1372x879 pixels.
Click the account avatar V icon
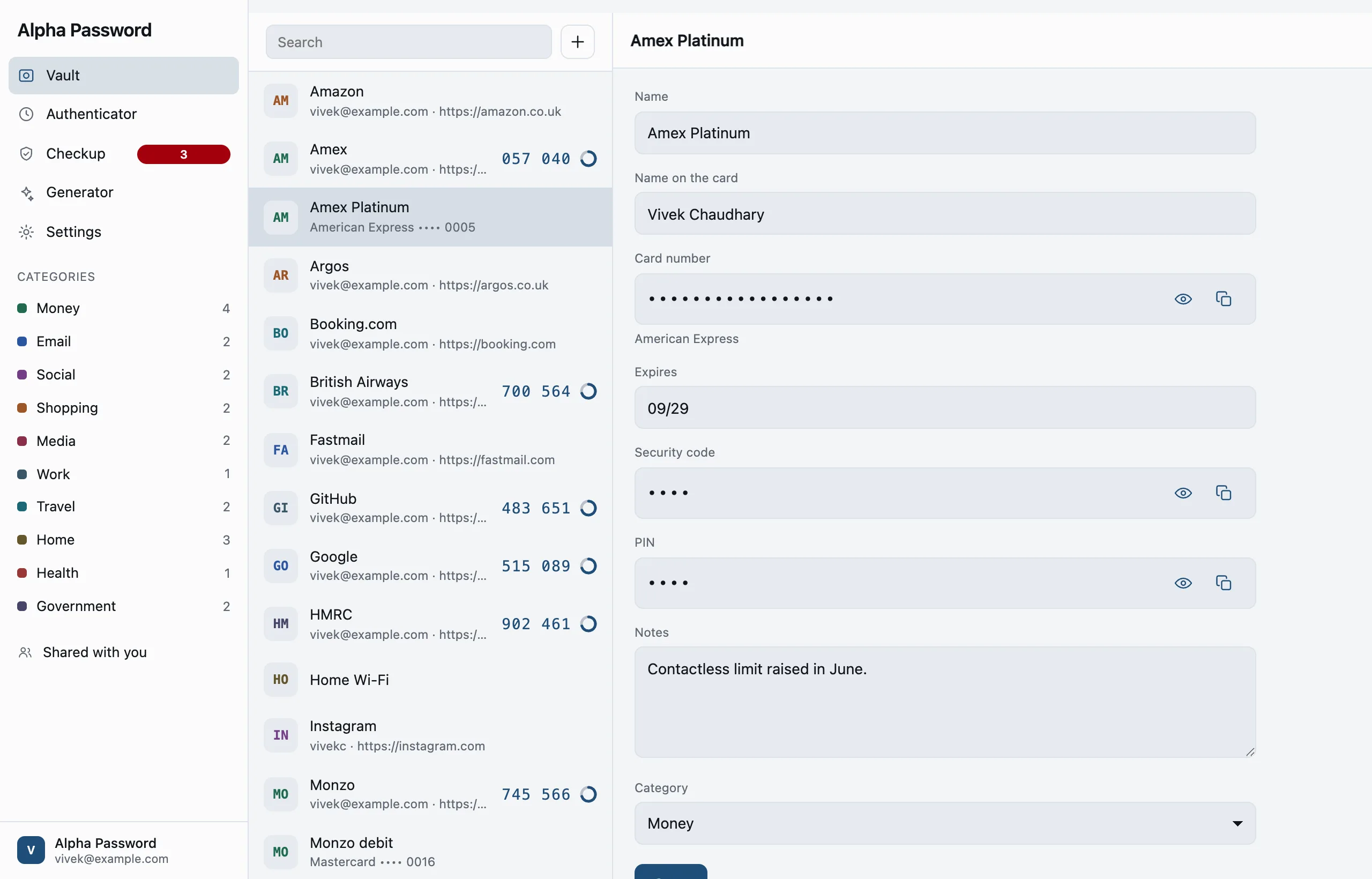tap(31, 851)
